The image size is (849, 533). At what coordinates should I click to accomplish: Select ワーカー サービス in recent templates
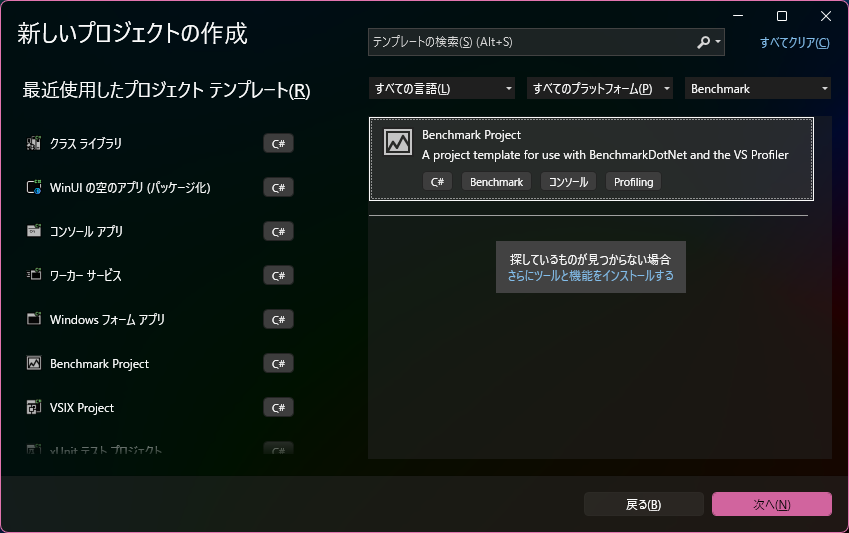(160, 275)
